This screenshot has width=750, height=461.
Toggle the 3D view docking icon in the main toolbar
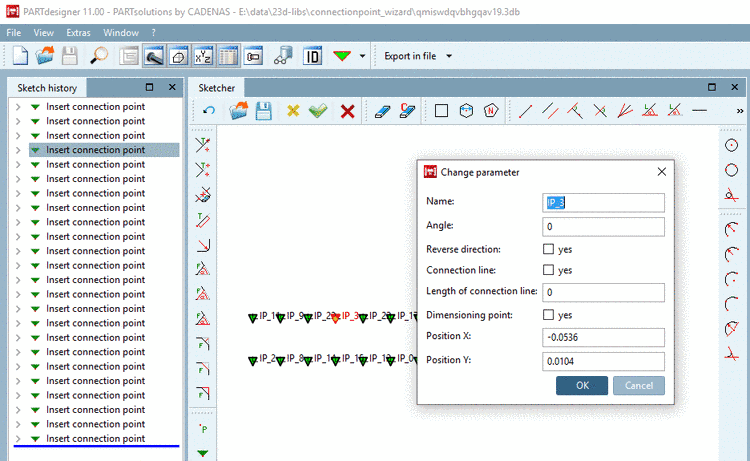point(178,56)
